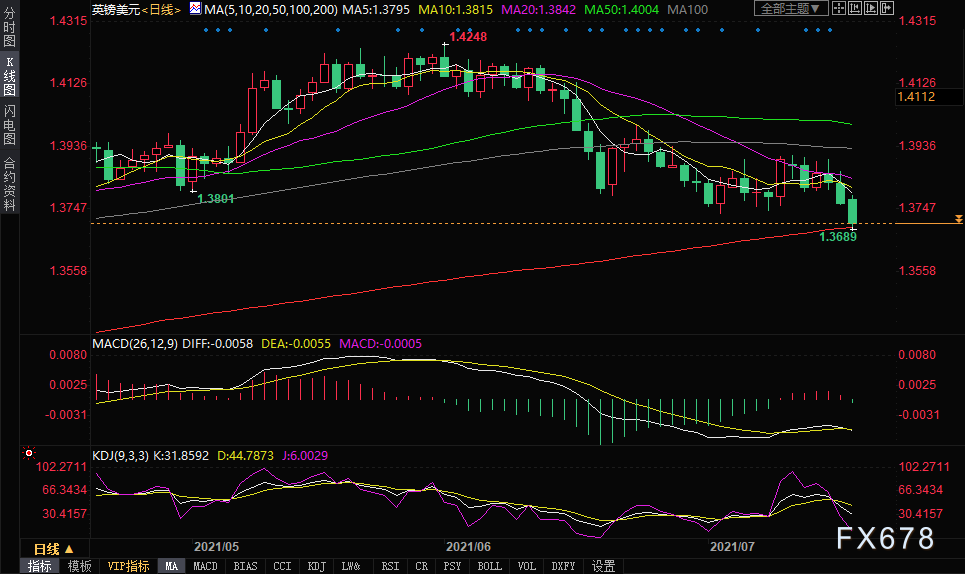Switch to the DXFY indicator
This screenshot has width=965, height=574.
[563, 566]
